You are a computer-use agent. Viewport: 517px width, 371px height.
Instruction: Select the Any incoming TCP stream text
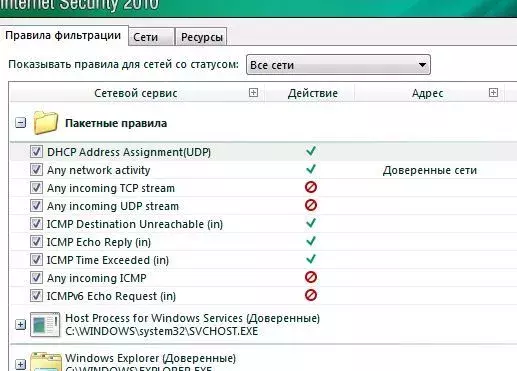111,188
